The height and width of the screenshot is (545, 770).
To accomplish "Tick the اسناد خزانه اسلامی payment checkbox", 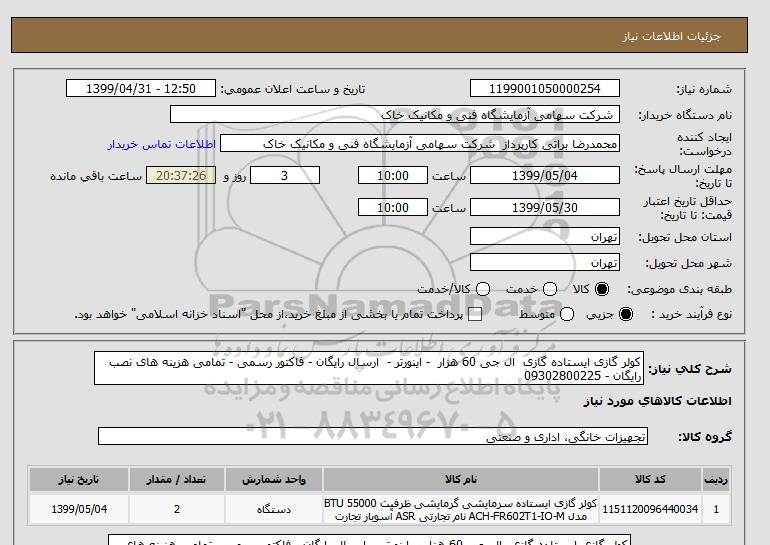I will tap(475, 314).
